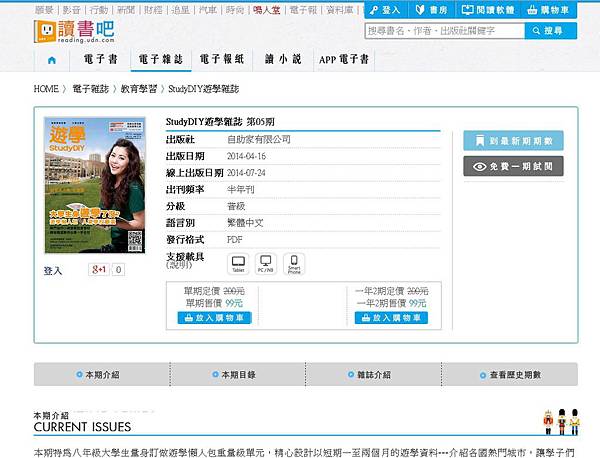Click 行動 link in top navigation
600x458 pixels.
[99, 10]
